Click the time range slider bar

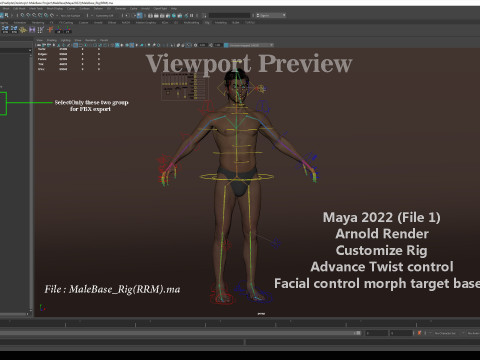coord(180,333)
